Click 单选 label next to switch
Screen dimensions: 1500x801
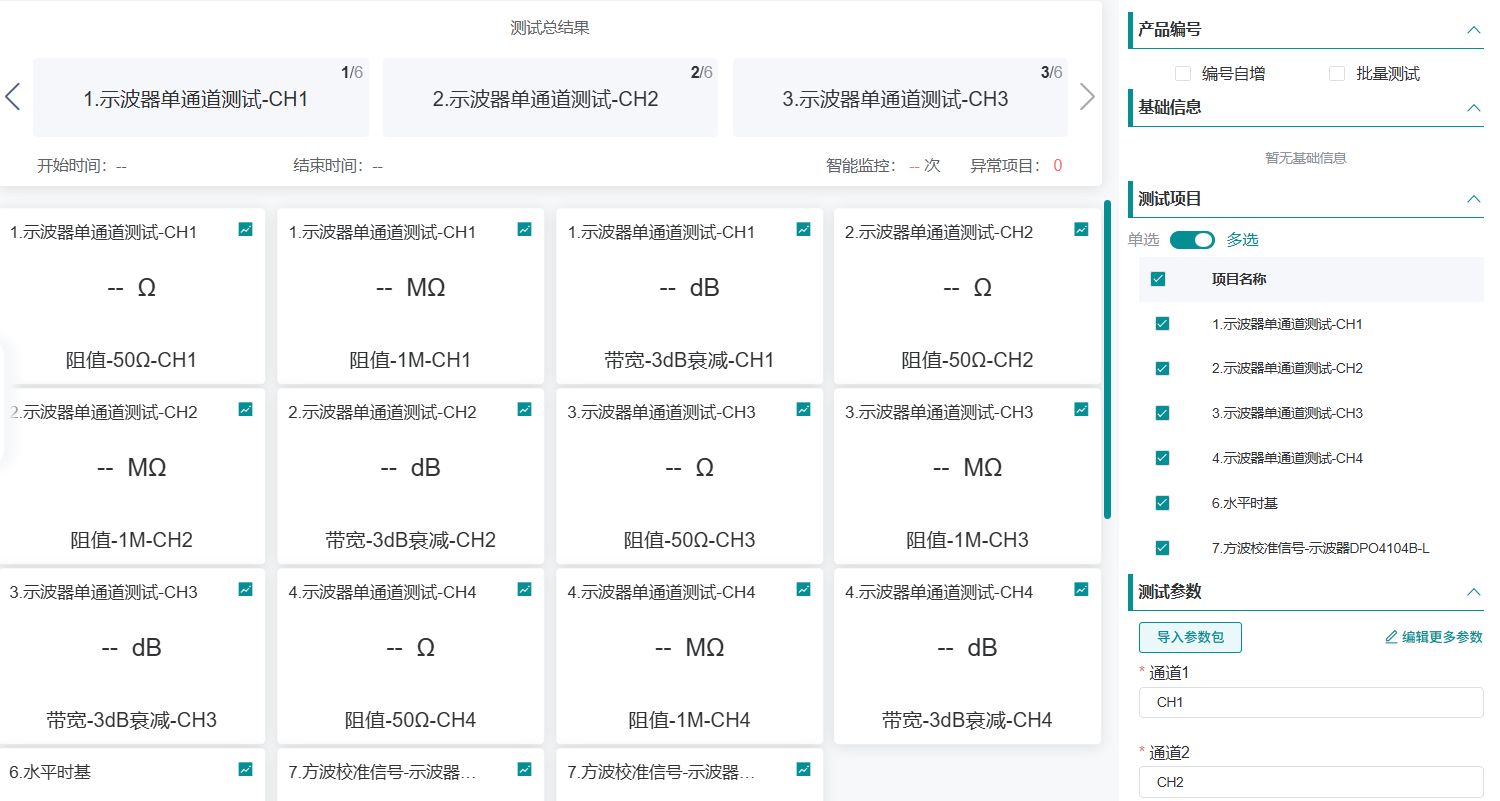point(1143,240)
